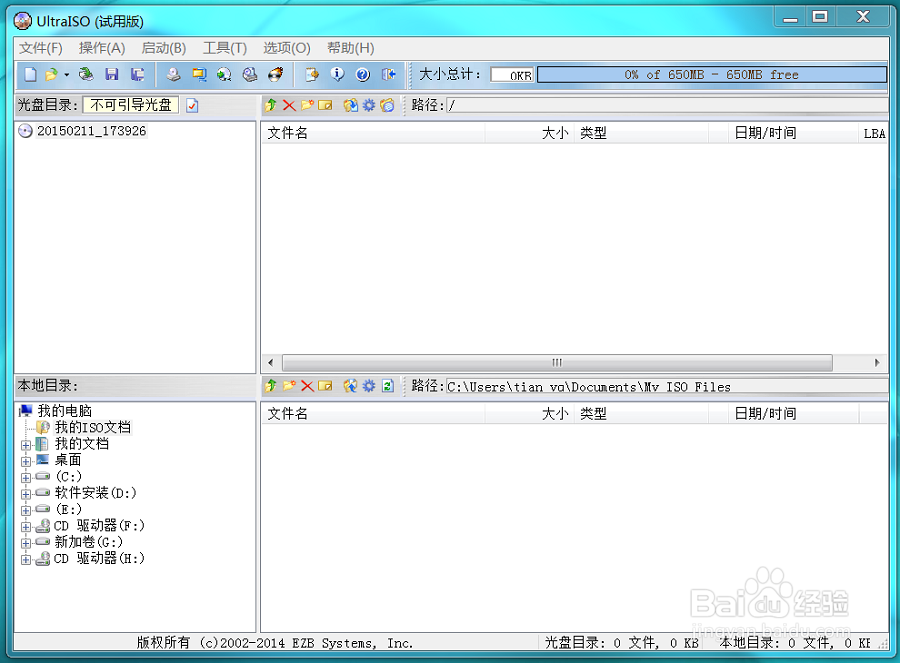Click the Add to disc icon in local panel

tap(351, 386)
